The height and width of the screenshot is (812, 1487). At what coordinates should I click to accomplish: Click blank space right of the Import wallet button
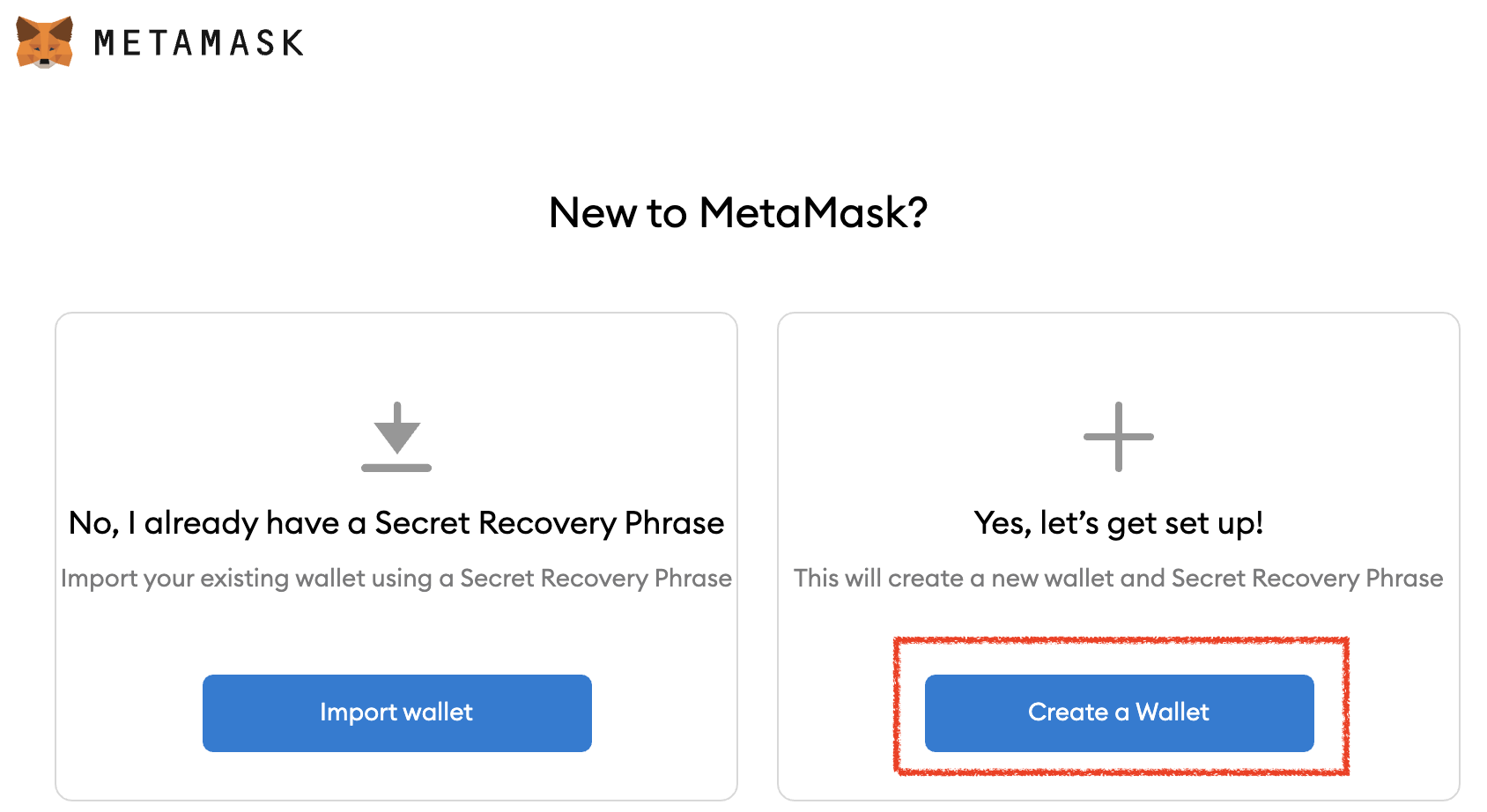point(664,713)
